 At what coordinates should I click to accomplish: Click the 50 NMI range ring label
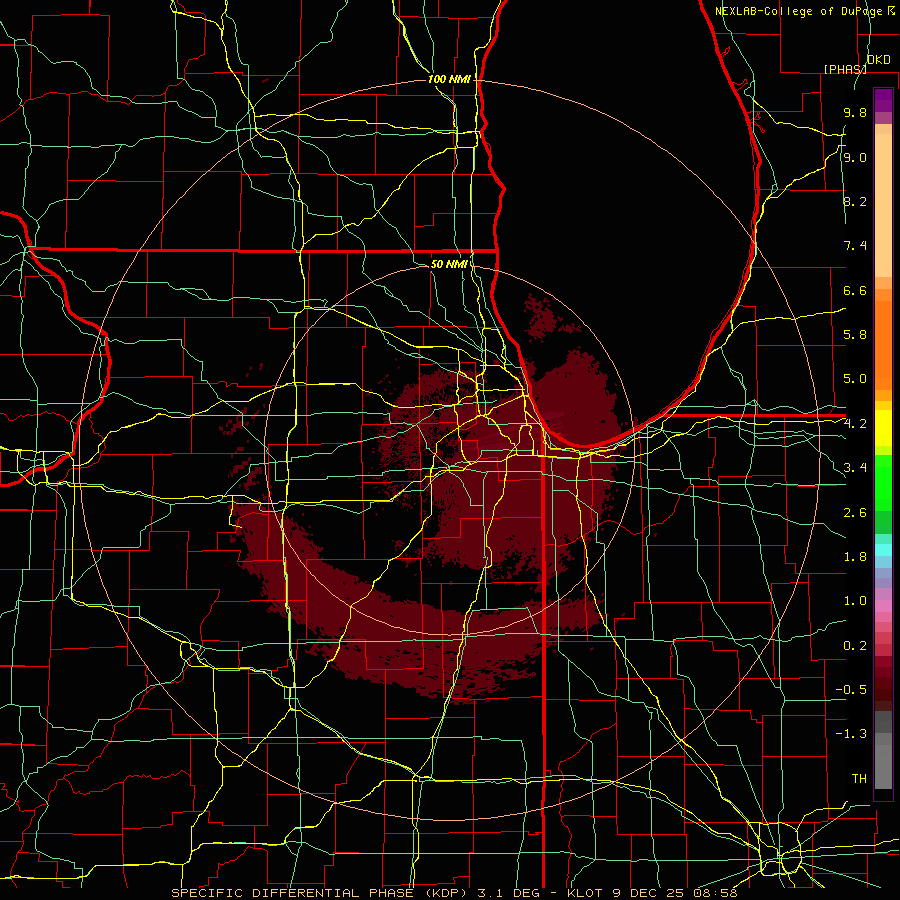point(449,264)
